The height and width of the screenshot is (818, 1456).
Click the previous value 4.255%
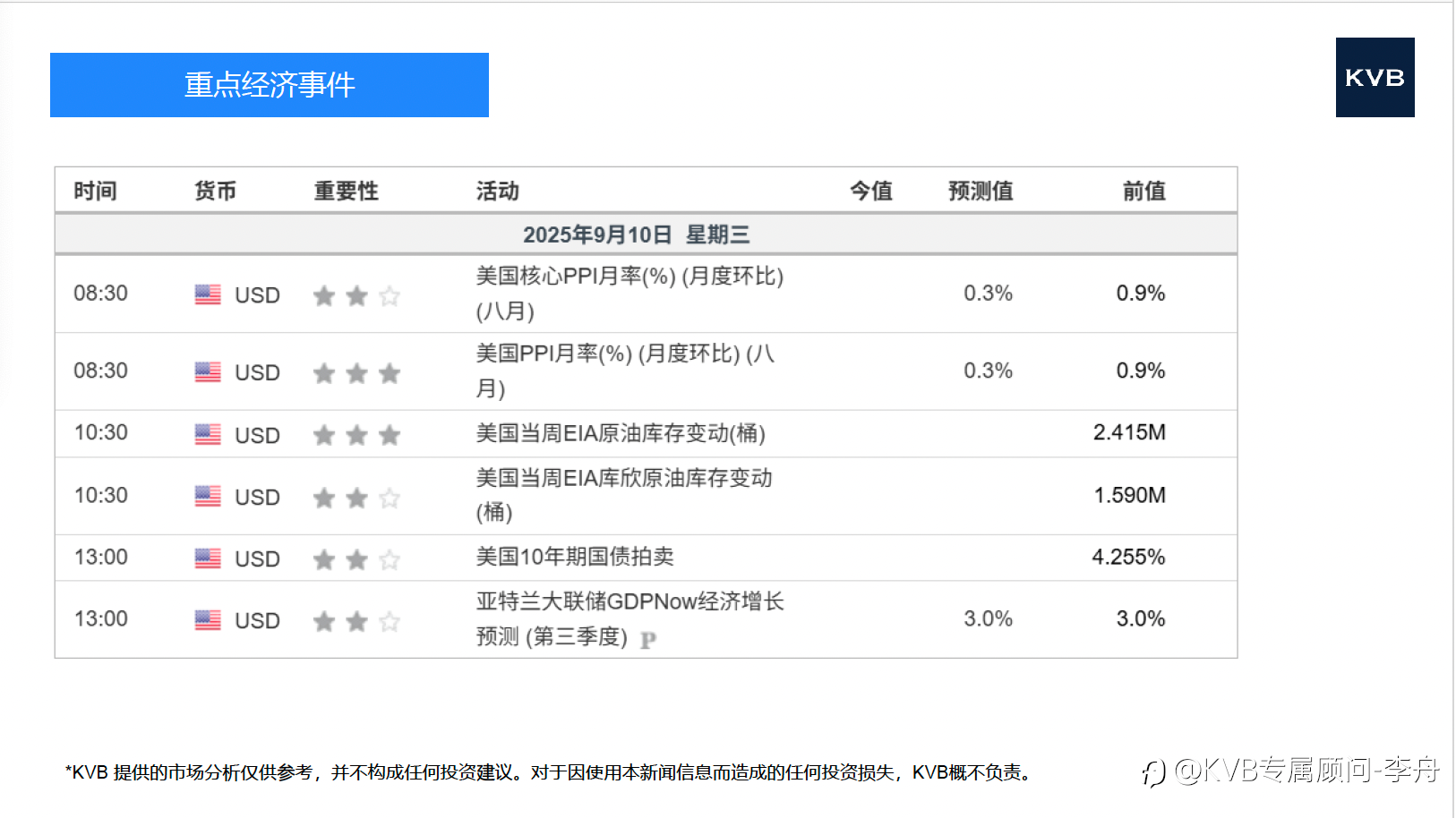(x=1128, y=557)
